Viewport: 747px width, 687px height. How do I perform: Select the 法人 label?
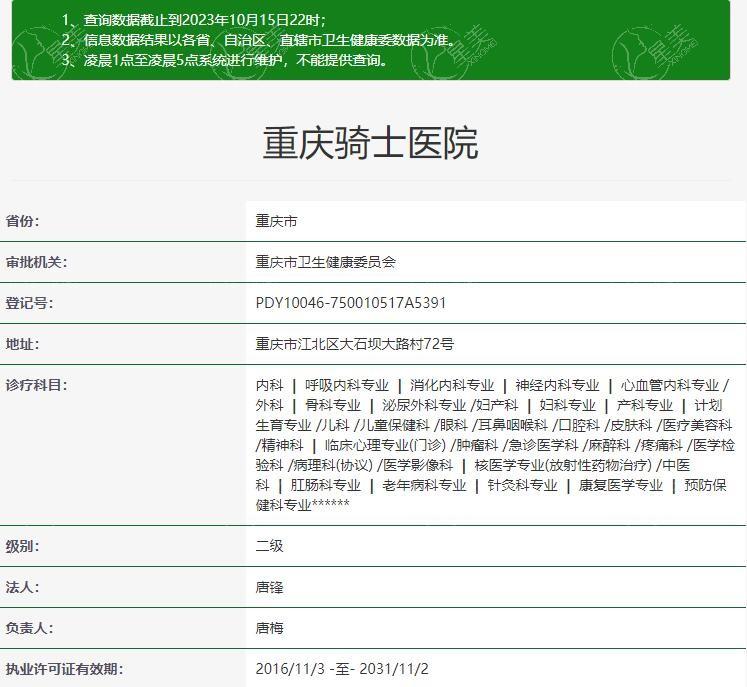coord(22,587)
